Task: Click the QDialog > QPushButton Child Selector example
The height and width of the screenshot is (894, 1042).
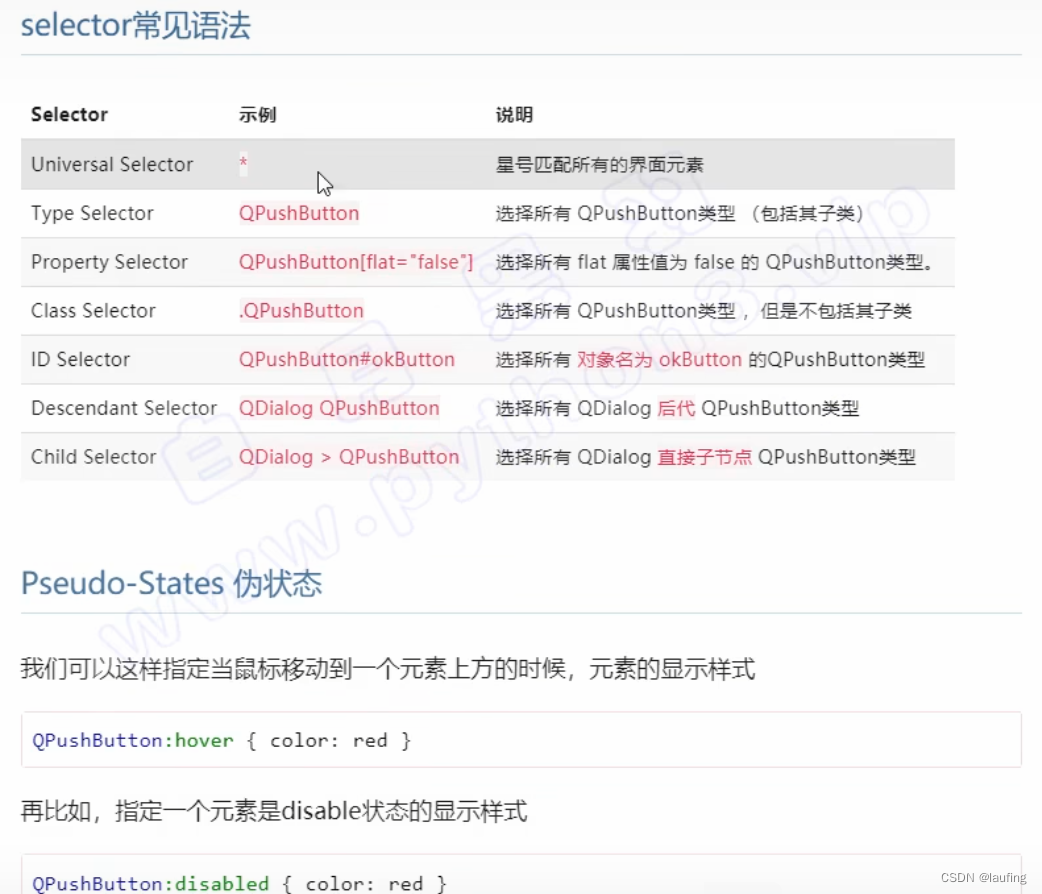Action: pyautogui.click(x=348, y=456)
